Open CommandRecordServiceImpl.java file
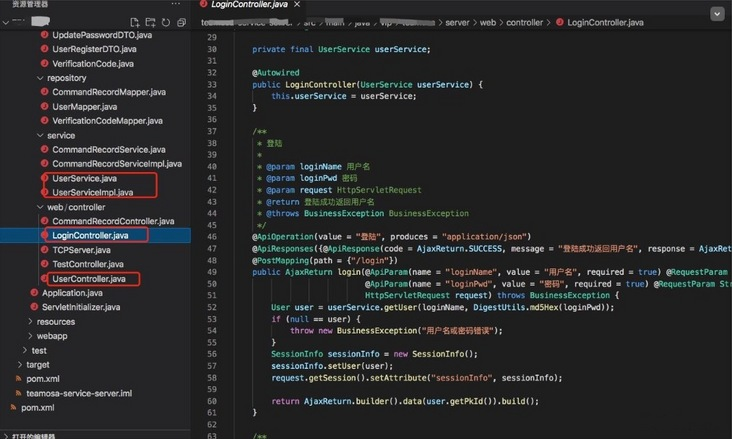 coord(117,163)
